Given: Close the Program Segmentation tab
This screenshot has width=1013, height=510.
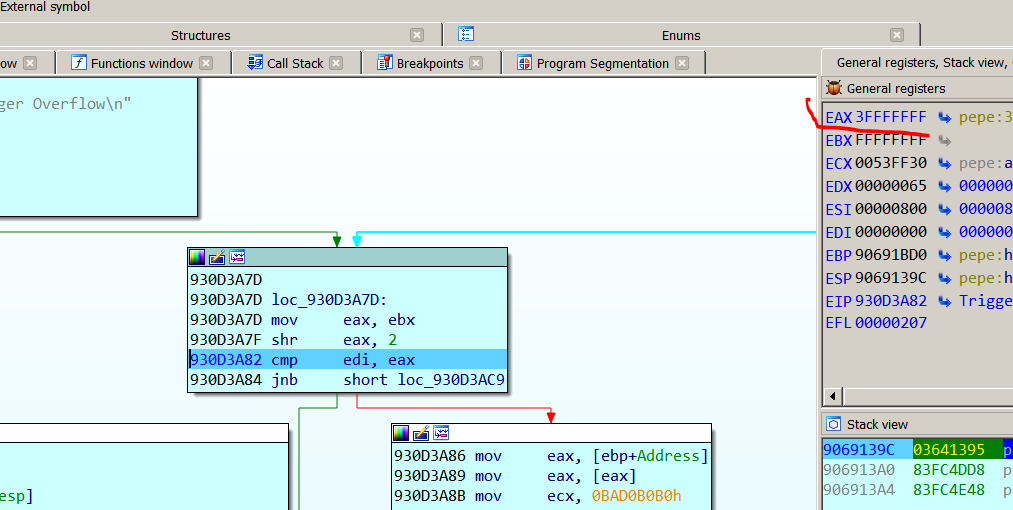Looking at the screenshot, I should click(682, 63).
